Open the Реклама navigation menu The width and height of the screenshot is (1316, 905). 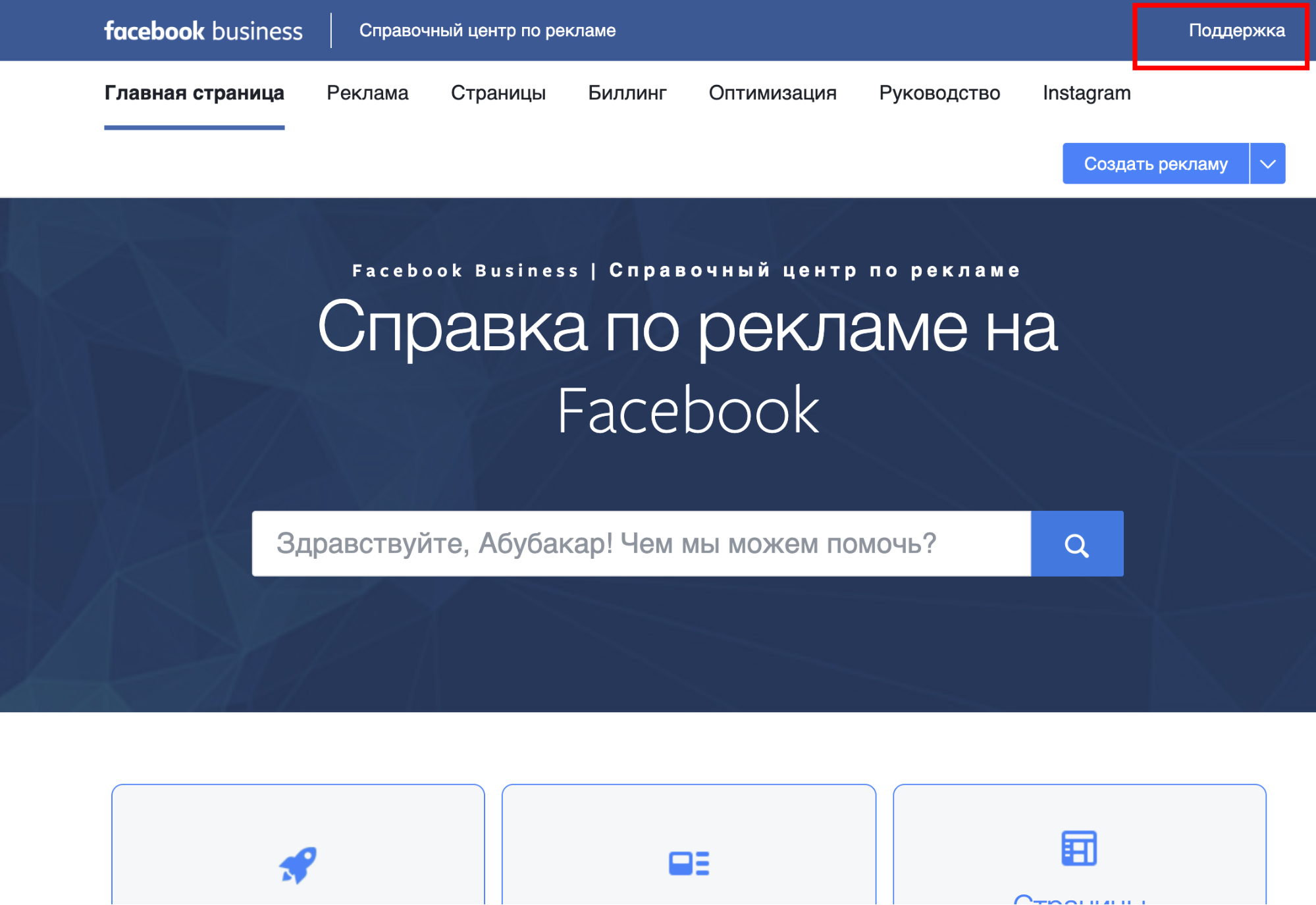[x=366, y=93]
